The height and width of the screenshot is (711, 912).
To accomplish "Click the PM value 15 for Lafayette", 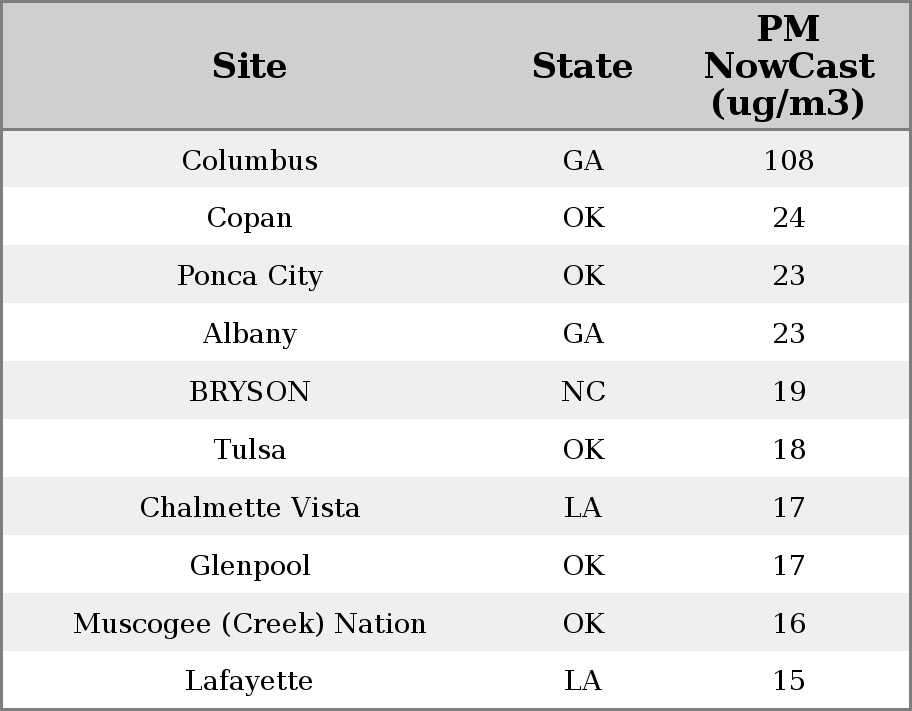I will coord(788,681).
